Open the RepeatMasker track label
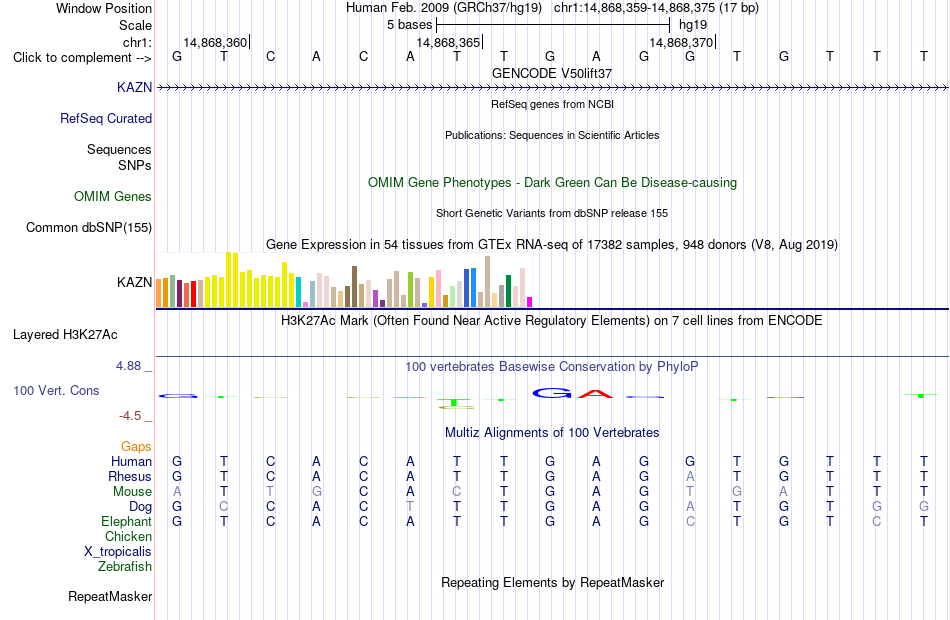This screenshot has height=620, width=950. [x=110, y=596]
